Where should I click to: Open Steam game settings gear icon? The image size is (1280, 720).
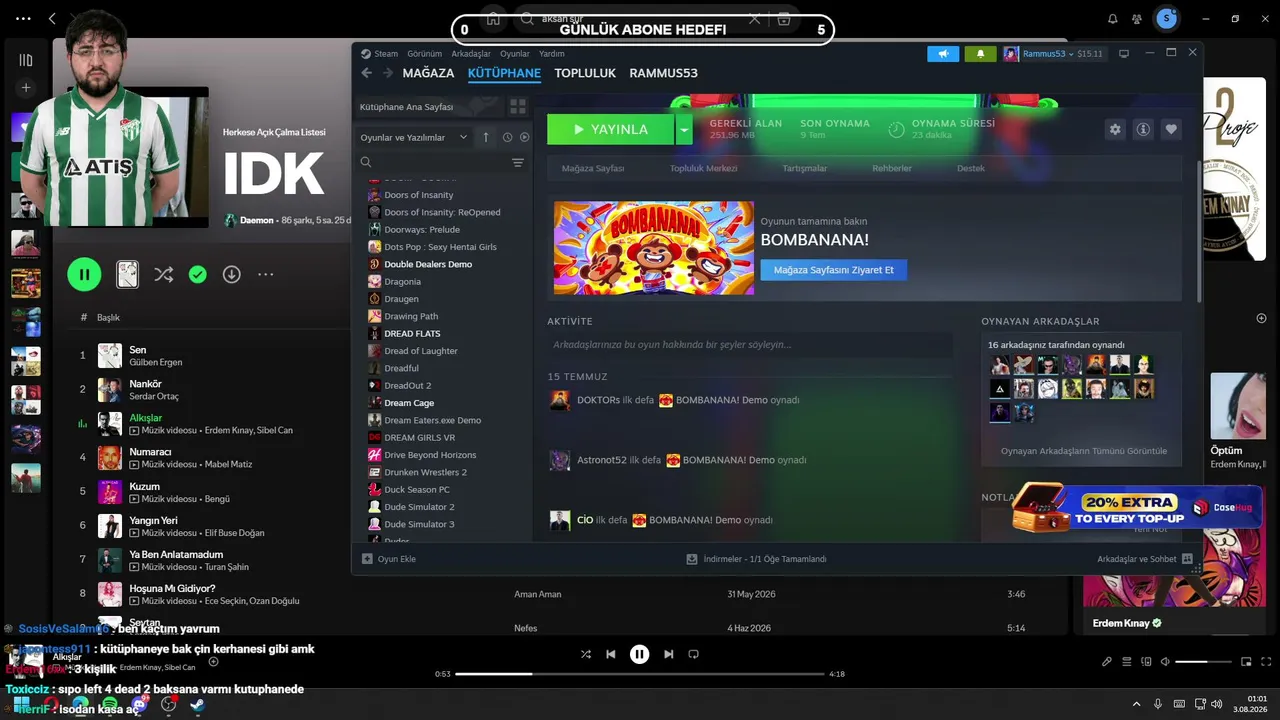pyautogui.click(x=1115, y=129)
